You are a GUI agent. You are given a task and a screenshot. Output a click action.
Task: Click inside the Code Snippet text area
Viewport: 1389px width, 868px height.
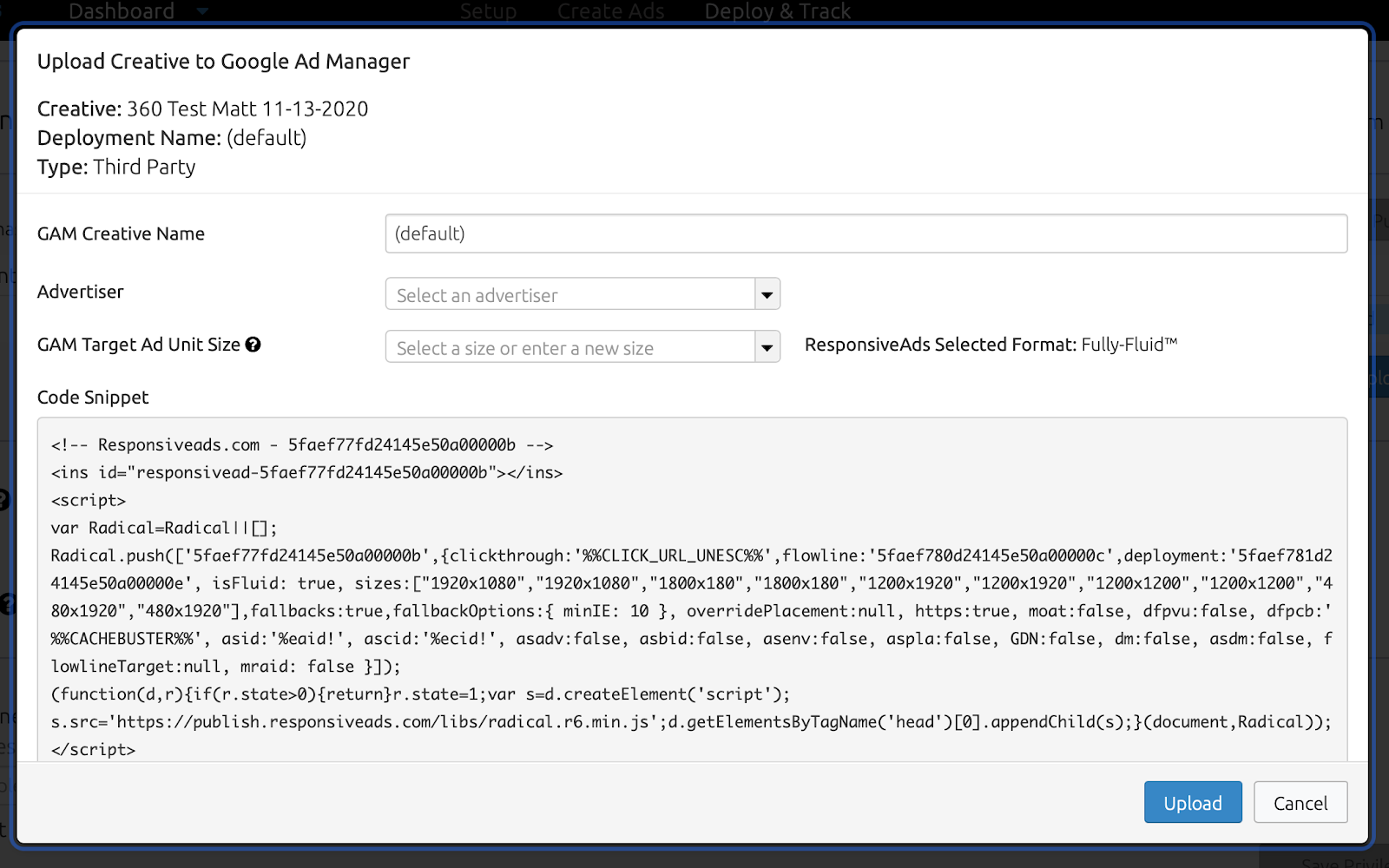coord(692,590)
